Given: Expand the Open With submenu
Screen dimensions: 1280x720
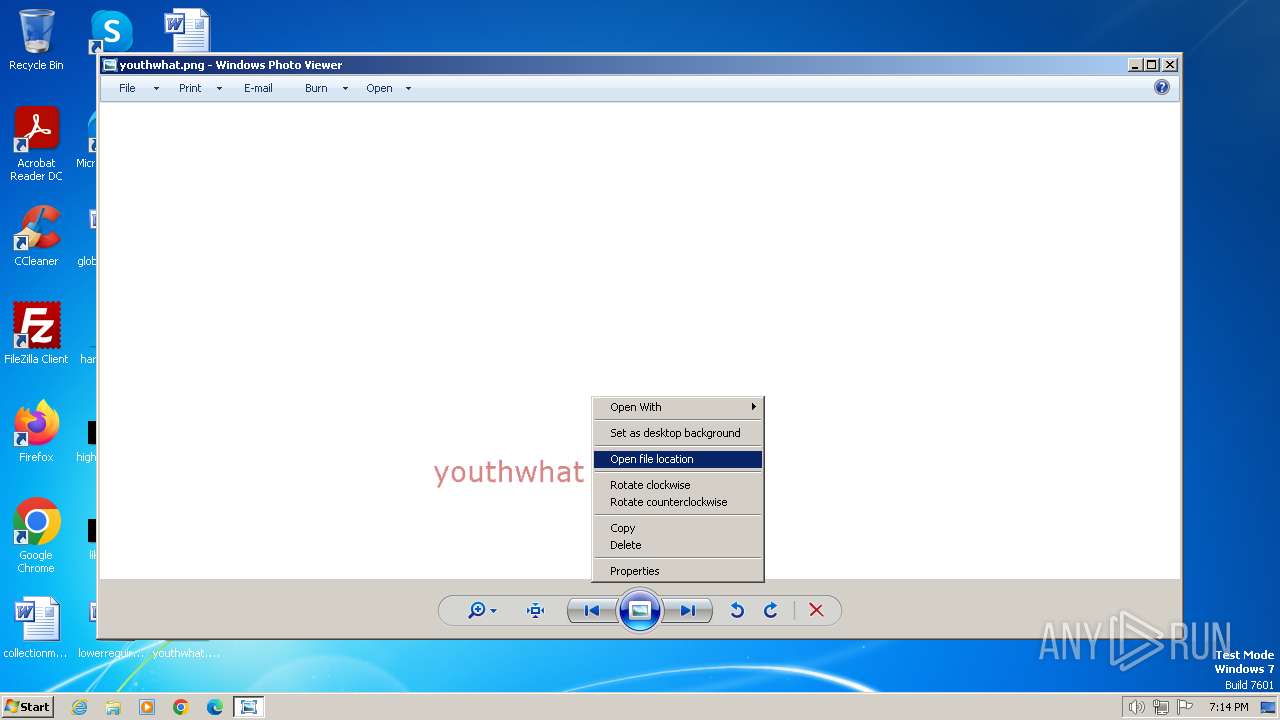Looking at the screenshot, I should pyautogui.click(x=678, y=407).
